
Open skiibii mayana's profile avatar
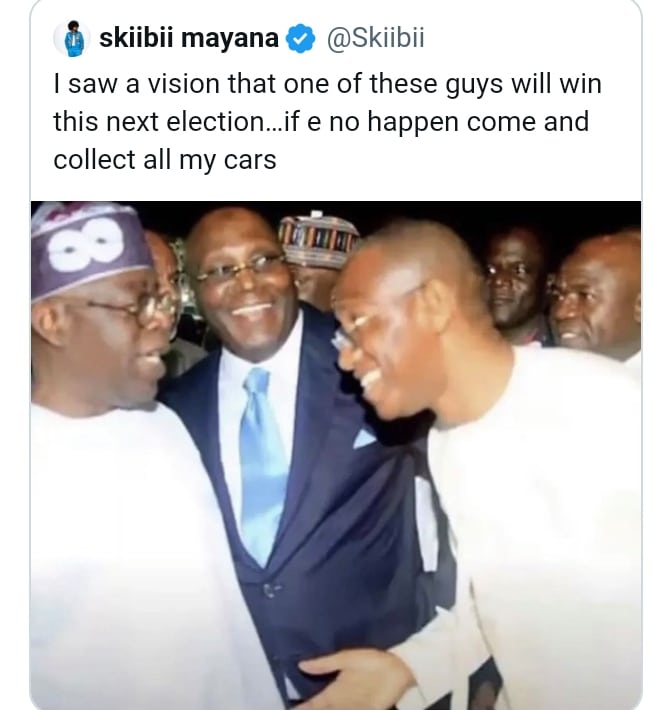point(72,39)
